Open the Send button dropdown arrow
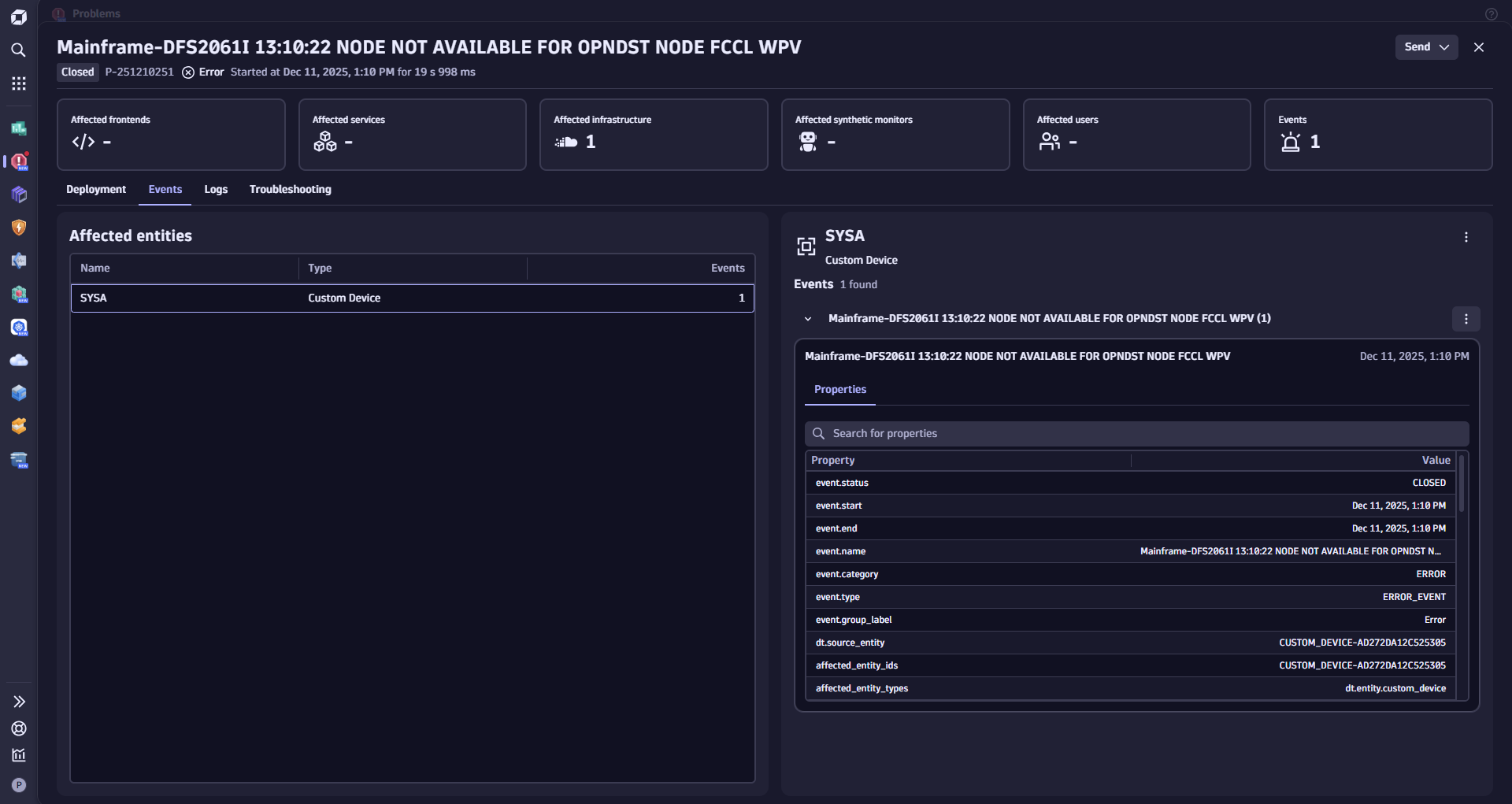The width and height of the screenshot is (1512, 804). coord(1443,46)
